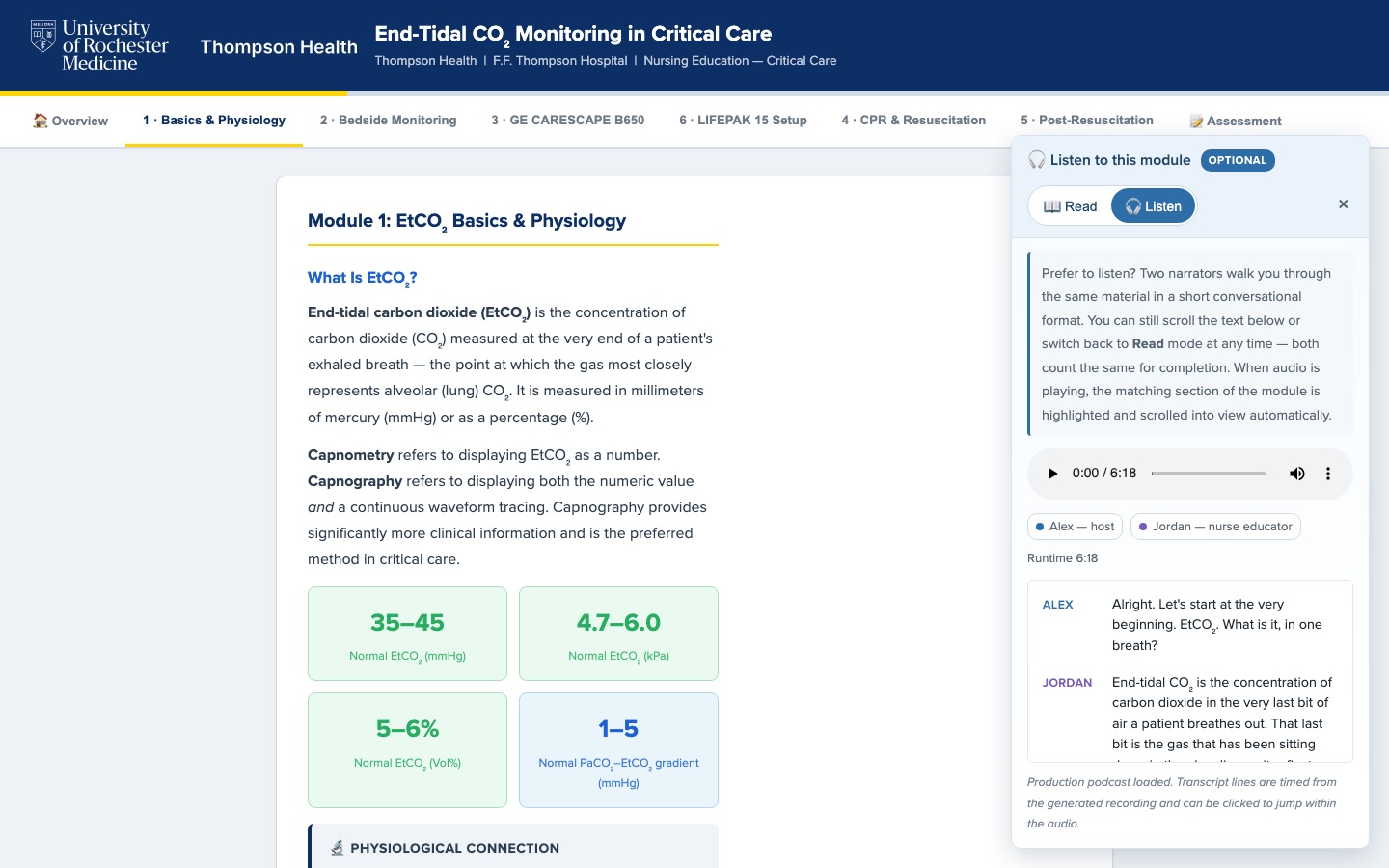The height and width of the screenshot is (868, 1389).
Task: Open audio player more options menu
Action: 1328,474
